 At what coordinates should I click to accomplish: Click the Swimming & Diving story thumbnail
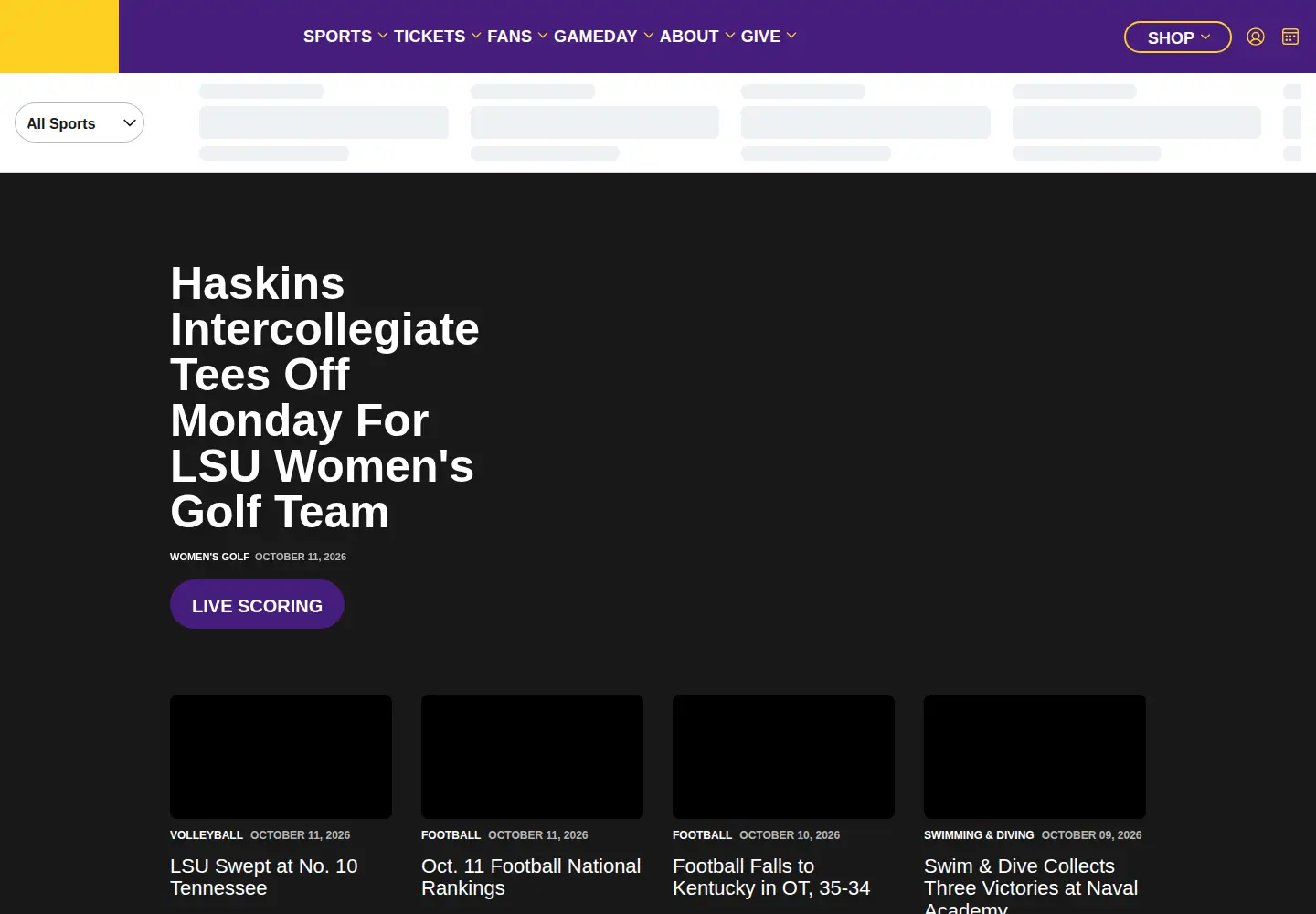coord(1035,757)
